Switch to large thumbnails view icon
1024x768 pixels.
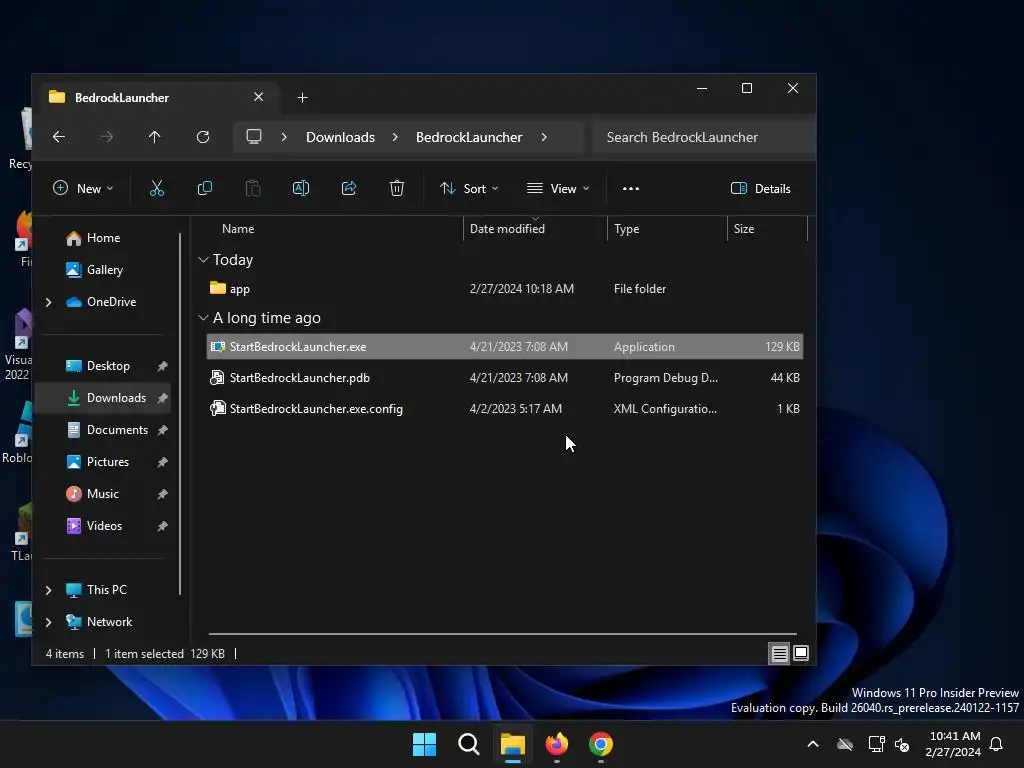point(801,653)
